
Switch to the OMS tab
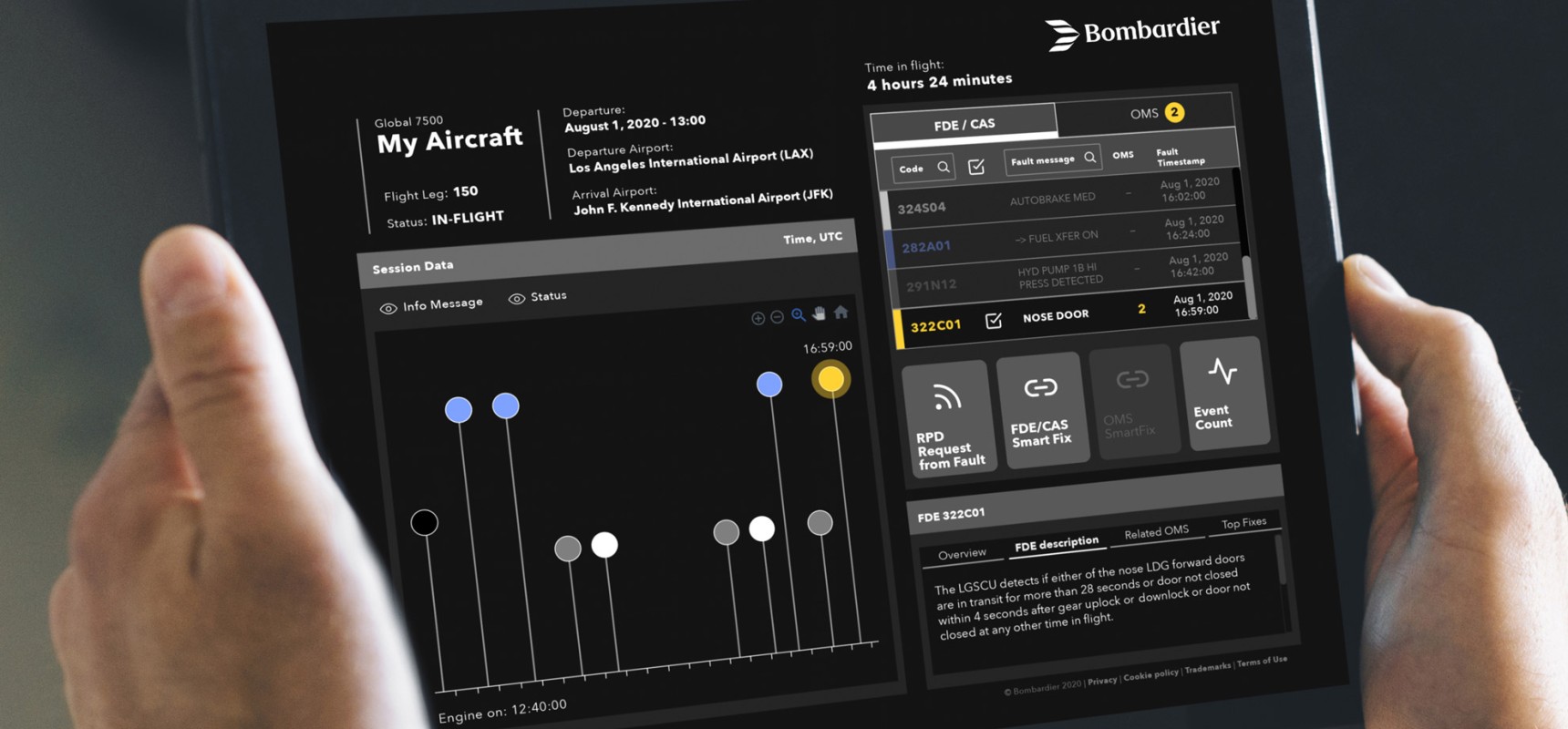click(x=1147, y=113)
